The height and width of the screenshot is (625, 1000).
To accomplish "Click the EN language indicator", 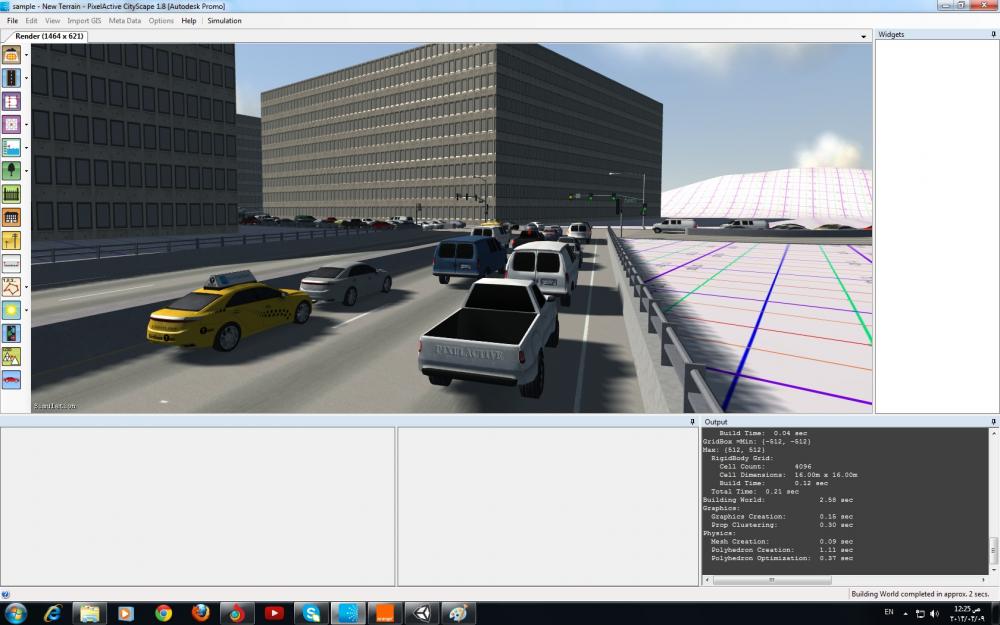I will (888, 612).
